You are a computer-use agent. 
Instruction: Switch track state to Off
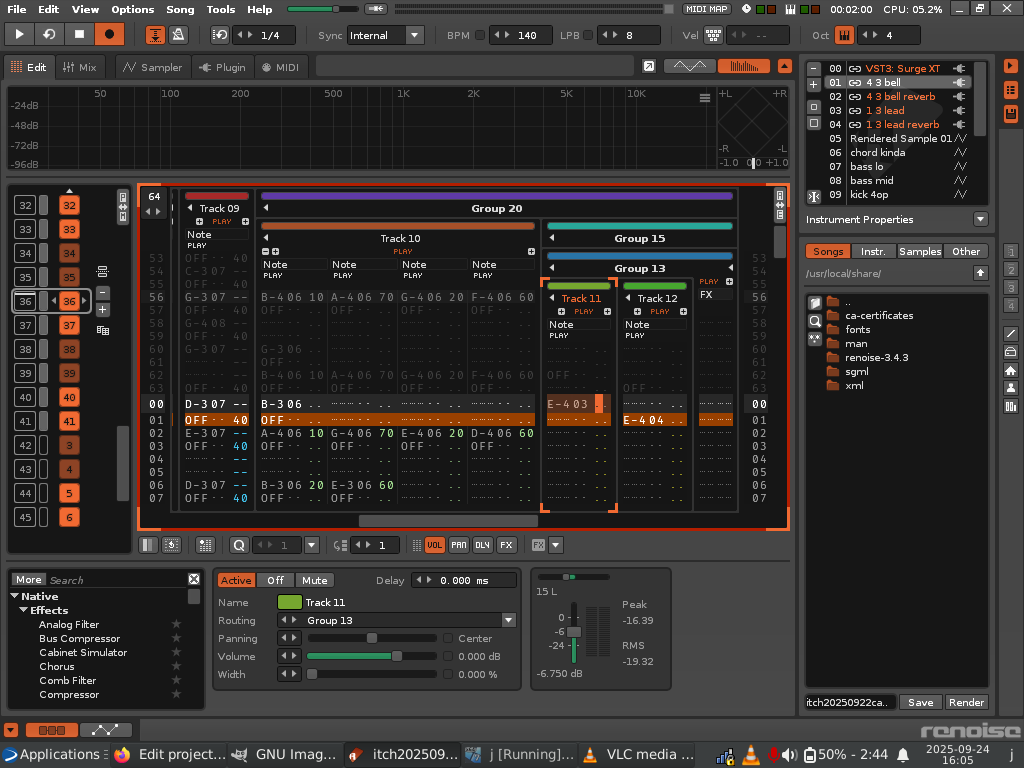click(275, 580)
